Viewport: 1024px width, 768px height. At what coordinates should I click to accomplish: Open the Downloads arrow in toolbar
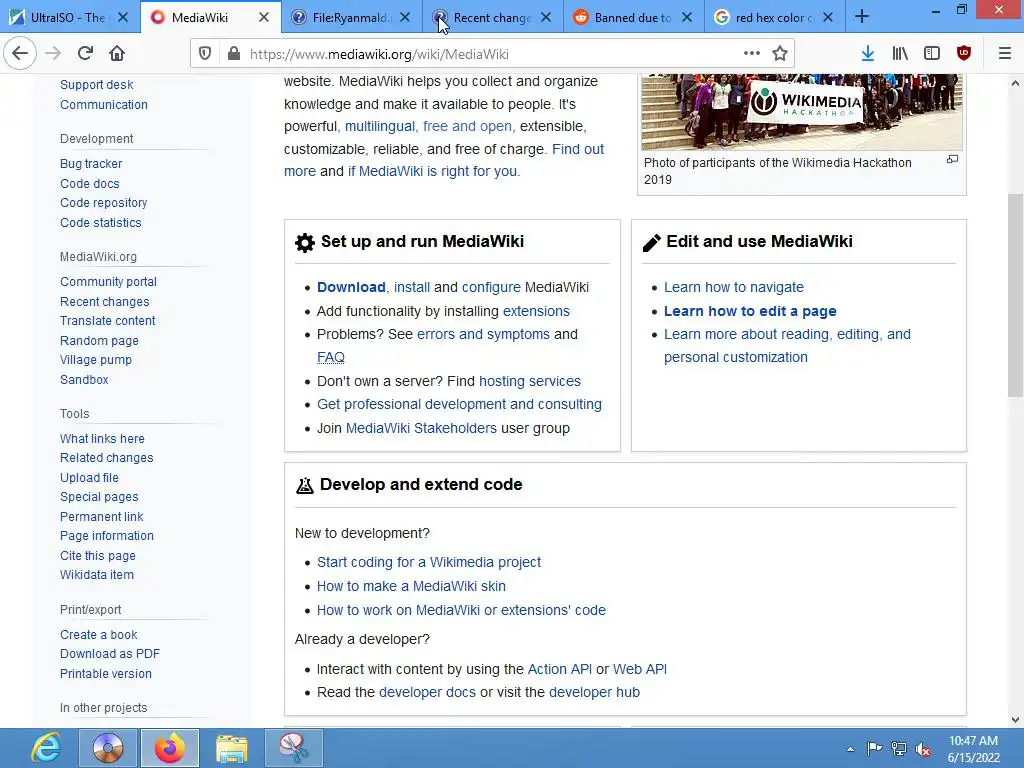pos(868,54)
